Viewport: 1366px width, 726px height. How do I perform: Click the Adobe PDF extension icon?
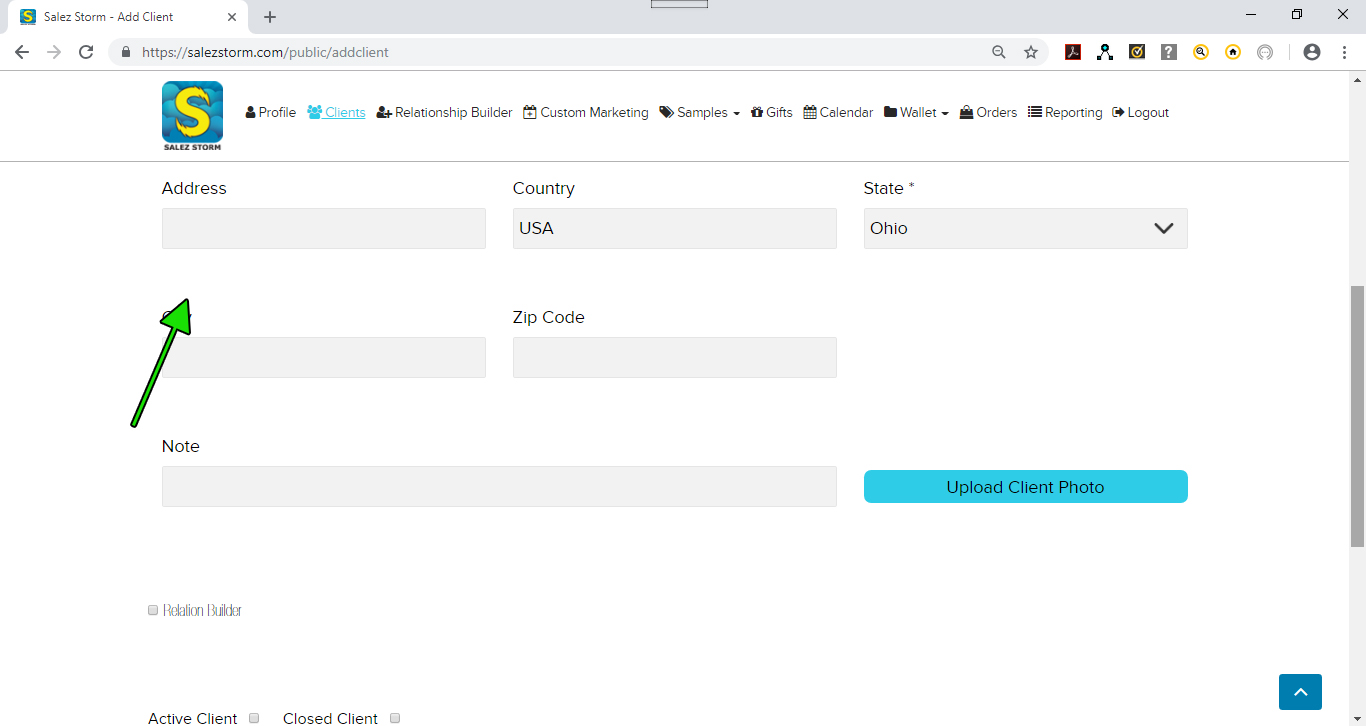[x=1073, y=52]
